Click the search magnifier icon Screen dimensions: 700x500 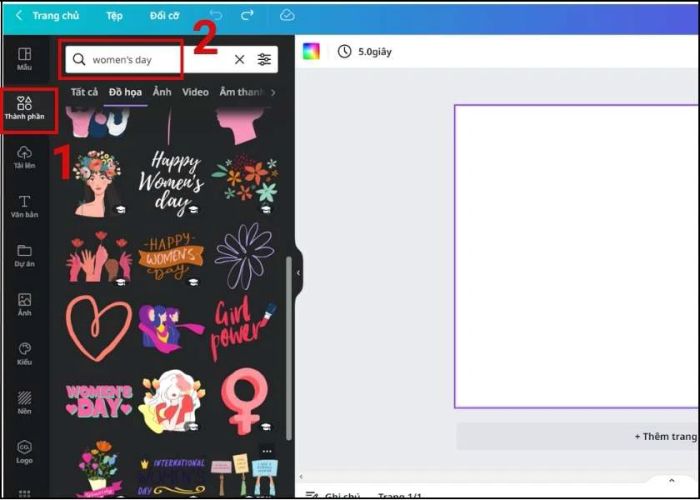79,59
